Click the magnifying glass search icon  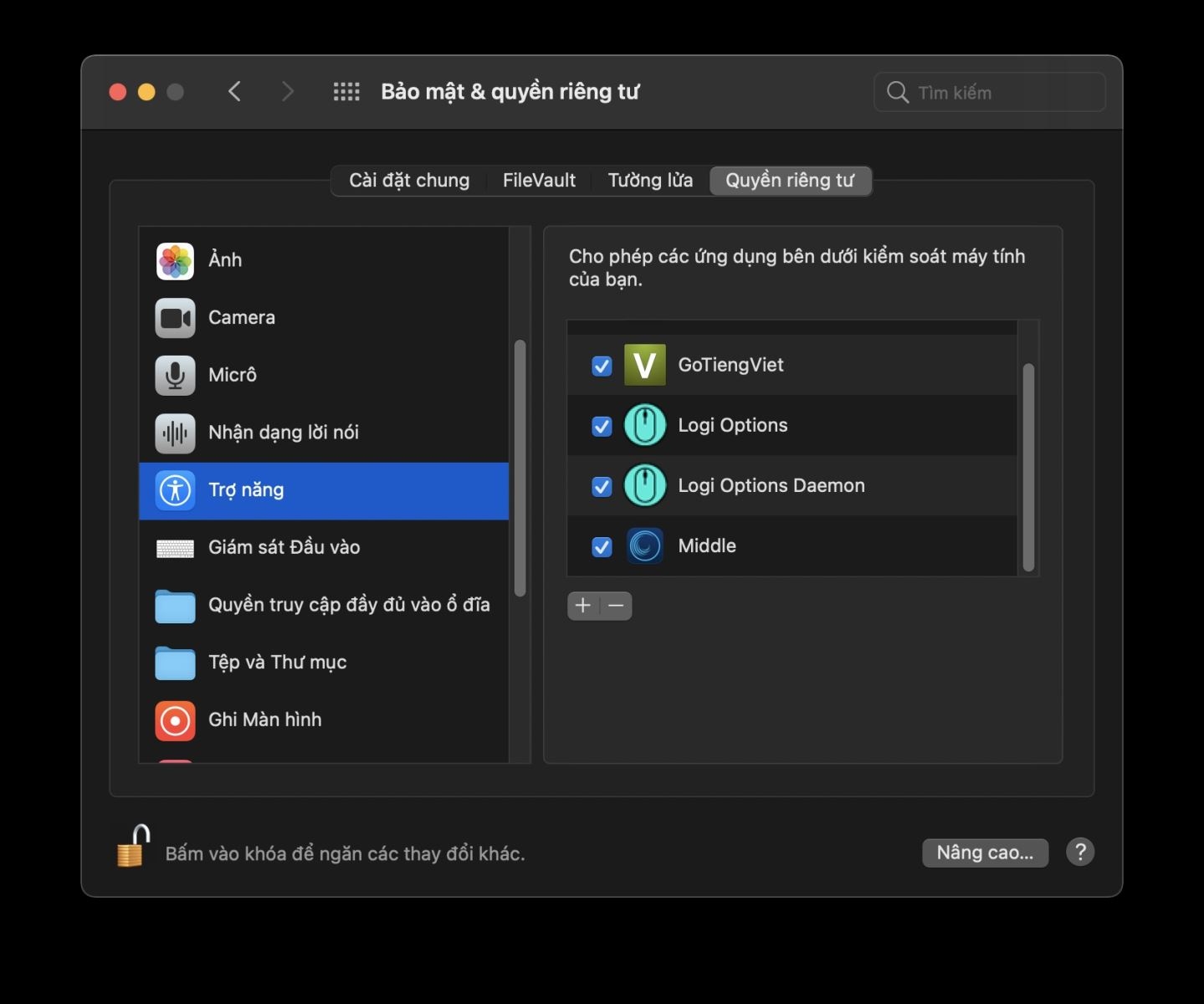(x=898, y=92)
